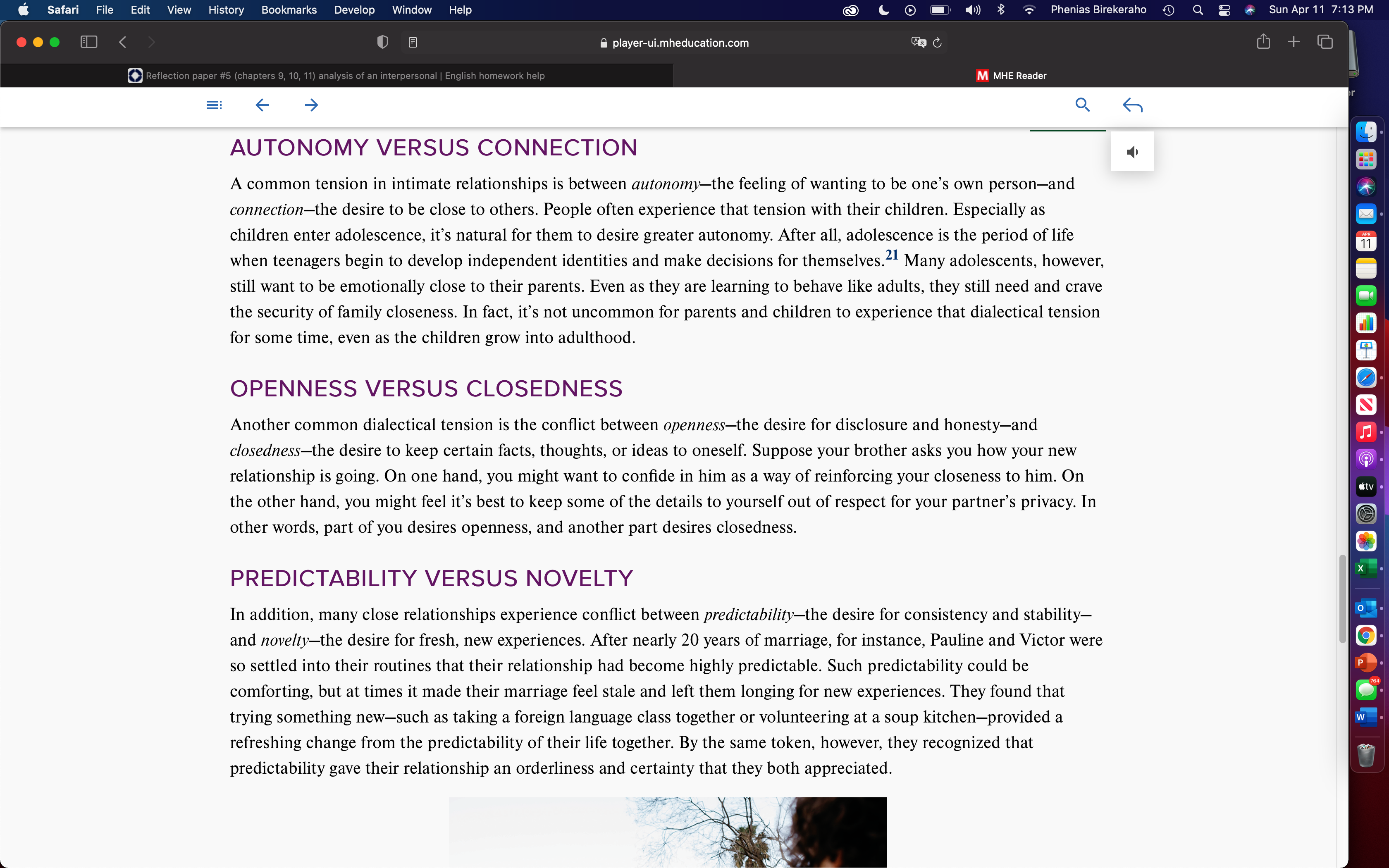Go to previous page in MHE Reader
This screenshot has width=1389, height=868.
pyautogui.click(x=262, y=105)
